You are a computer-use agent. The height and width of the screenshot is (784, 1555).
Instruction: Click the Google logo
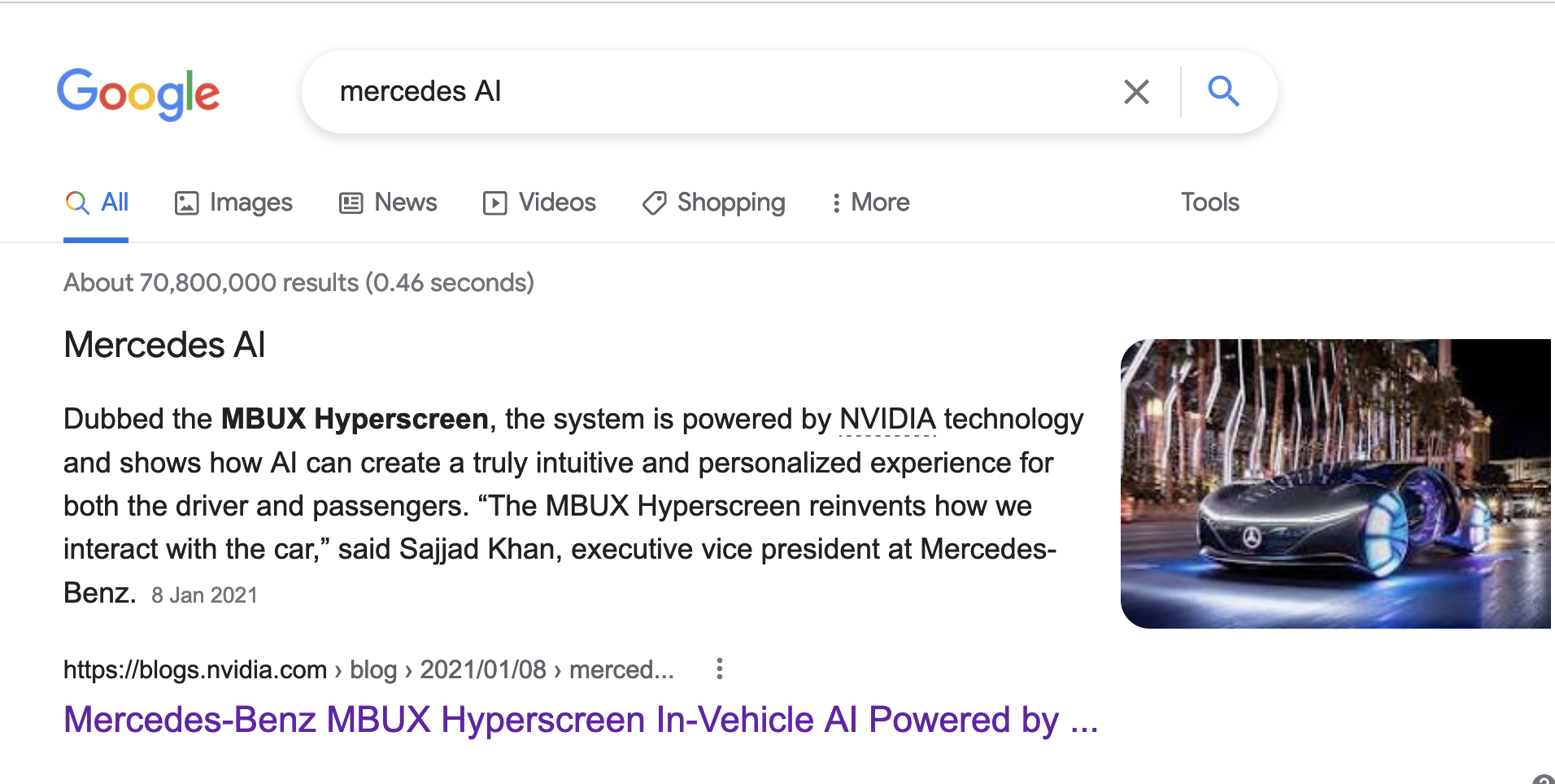[138, 94]
